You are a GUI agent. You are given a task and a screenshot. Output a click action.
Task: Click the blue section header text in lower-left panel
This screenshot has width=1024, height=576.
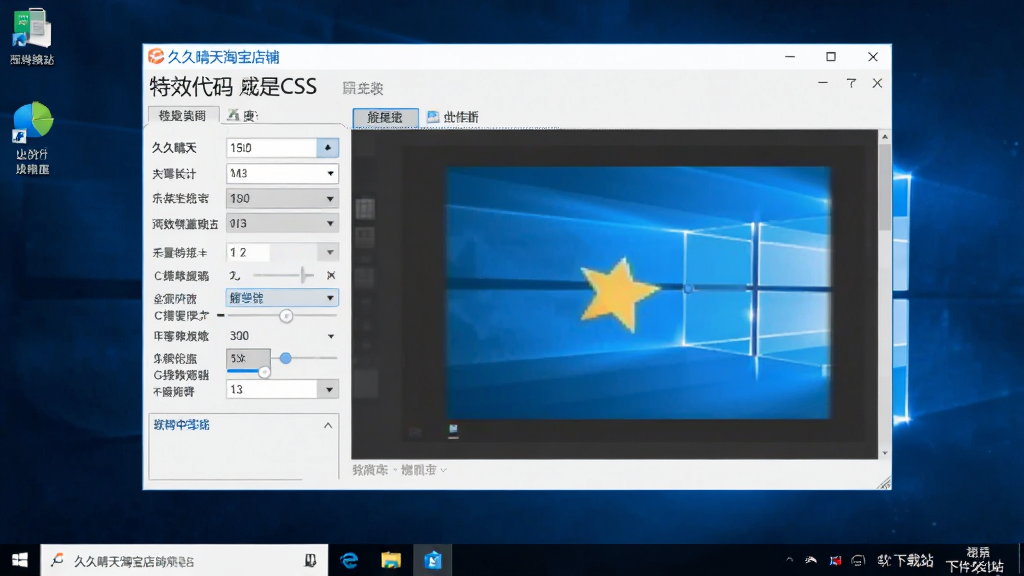click(x=182, y=425)
